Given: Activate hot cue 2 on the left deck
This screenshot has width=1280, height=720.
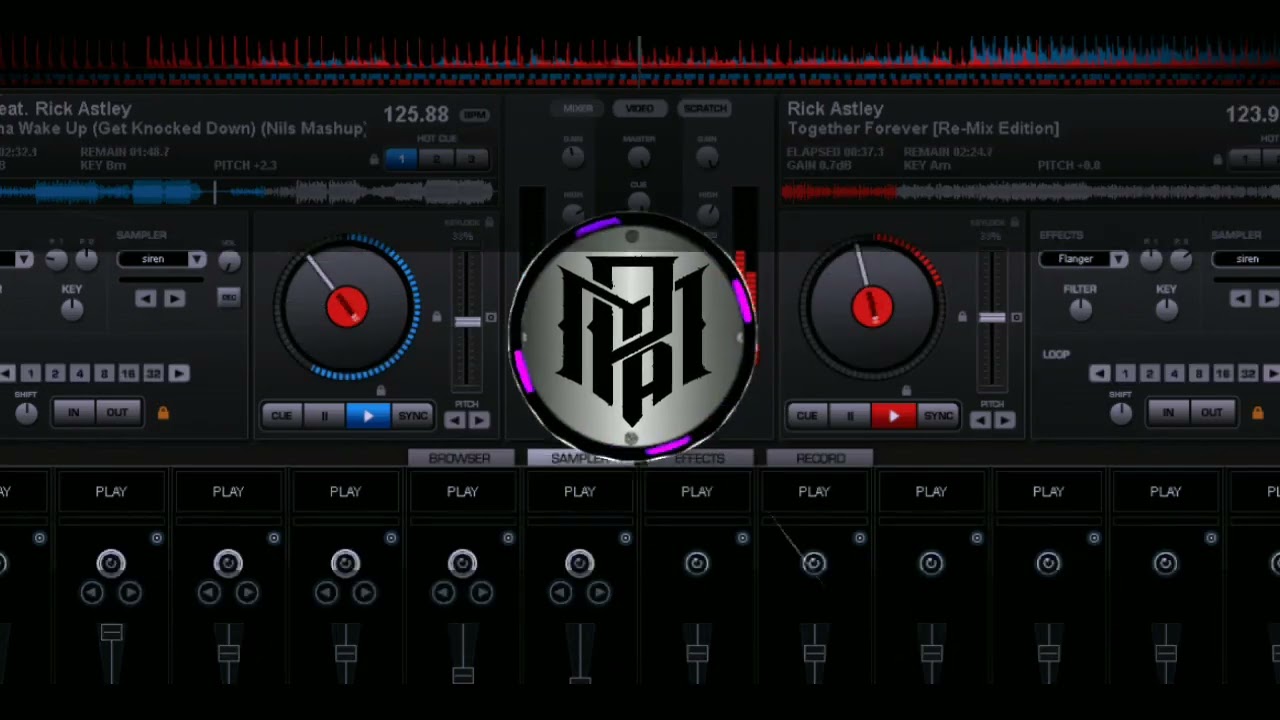Looking at the screenshot, I should click(436, 159).
